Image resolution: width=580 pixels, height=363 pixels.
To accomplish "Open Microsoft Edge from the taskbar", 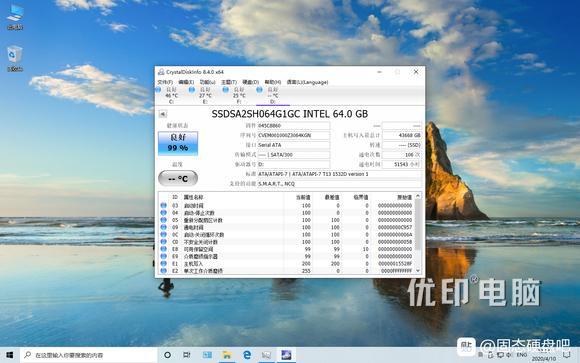I will tap(247, 355).
